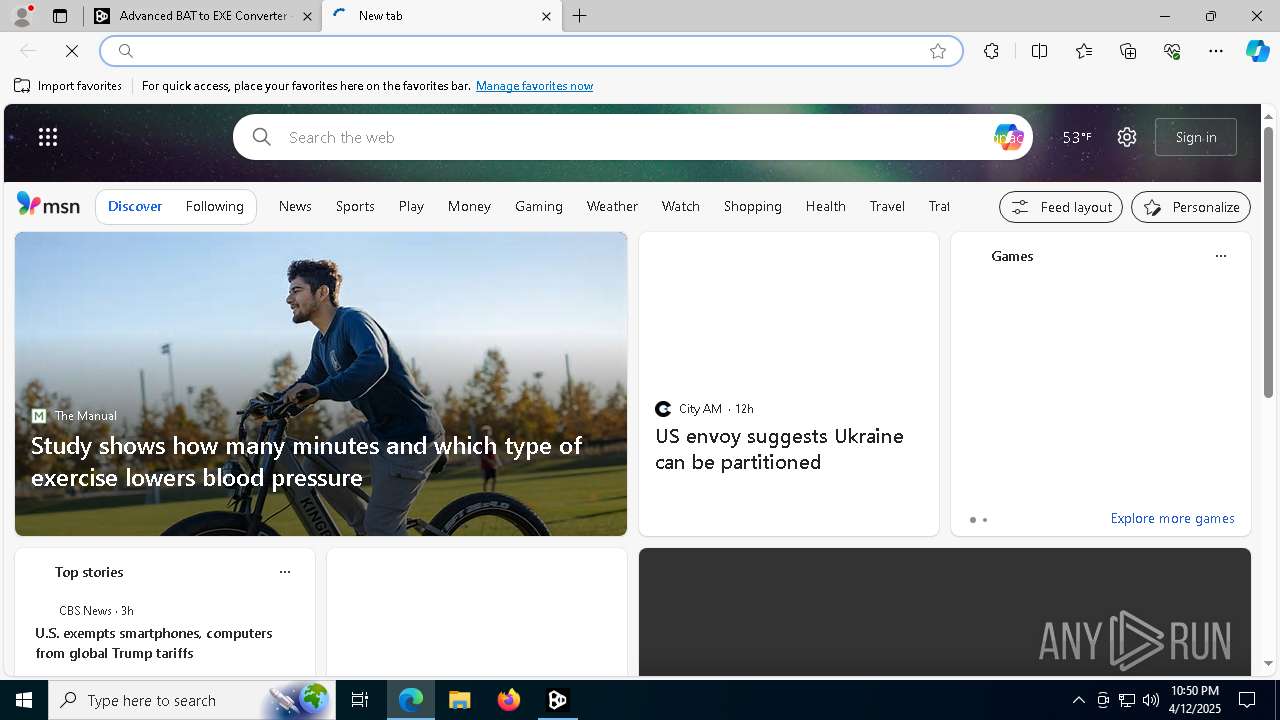
Task: Open the News category
Action: point(295,206)
